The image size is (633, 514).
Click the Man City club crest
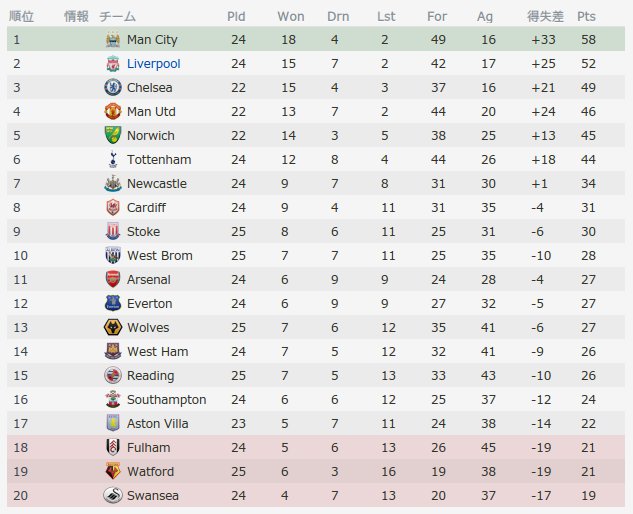pyautogui.click(x=113, y=40)
